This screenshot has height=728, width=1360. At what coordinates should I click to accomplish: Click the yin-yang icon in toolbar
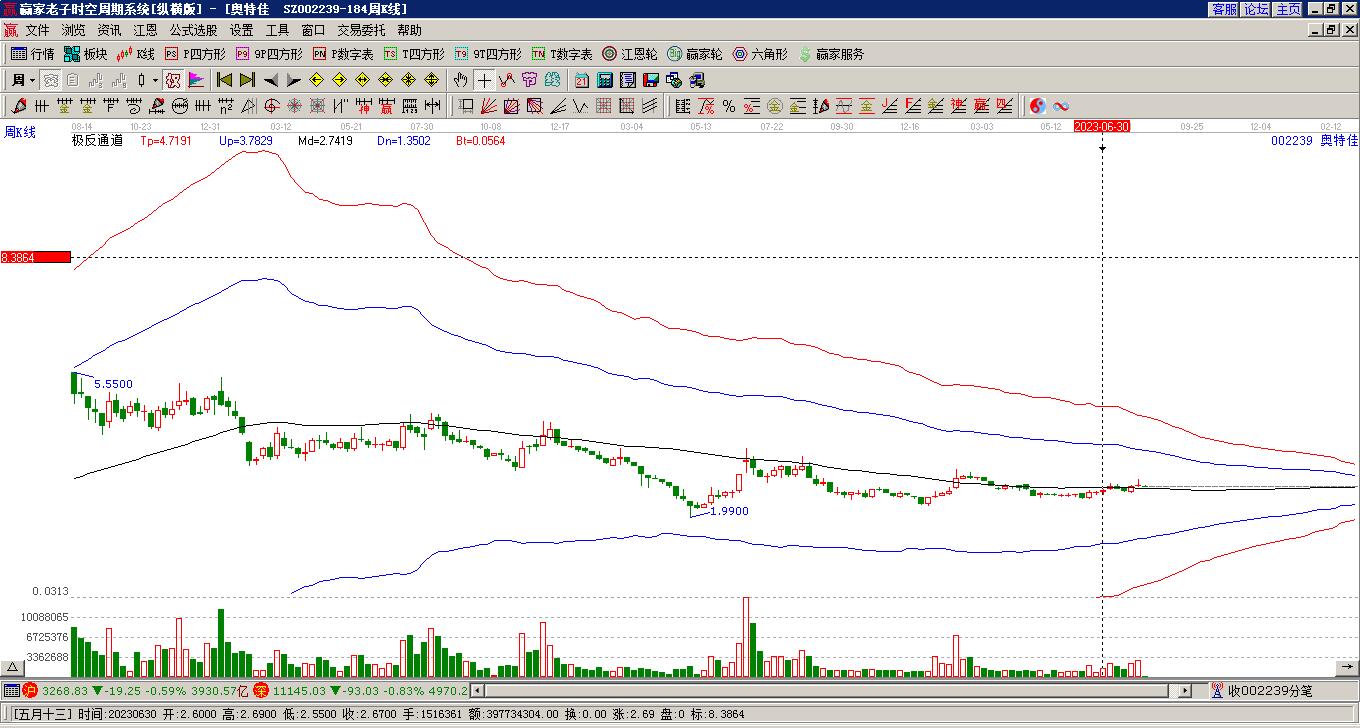(x=1038, y=106)
